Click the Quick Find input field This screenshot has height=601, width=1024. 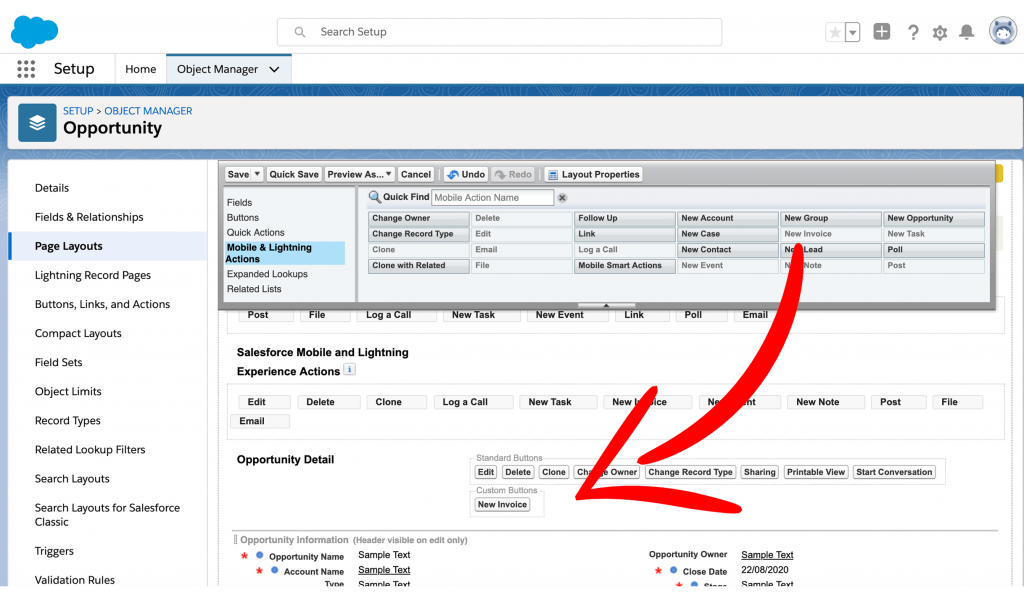(492, 197)
